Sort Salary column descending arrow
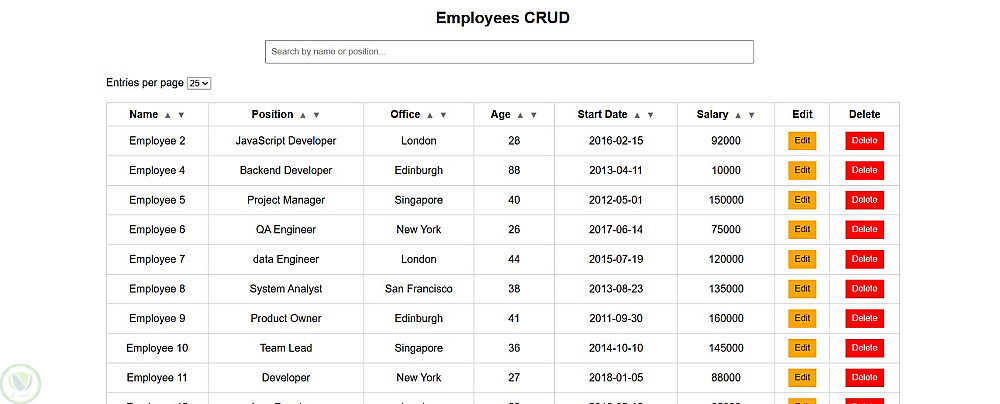1000x404 pixels. (x=752, y=115)
